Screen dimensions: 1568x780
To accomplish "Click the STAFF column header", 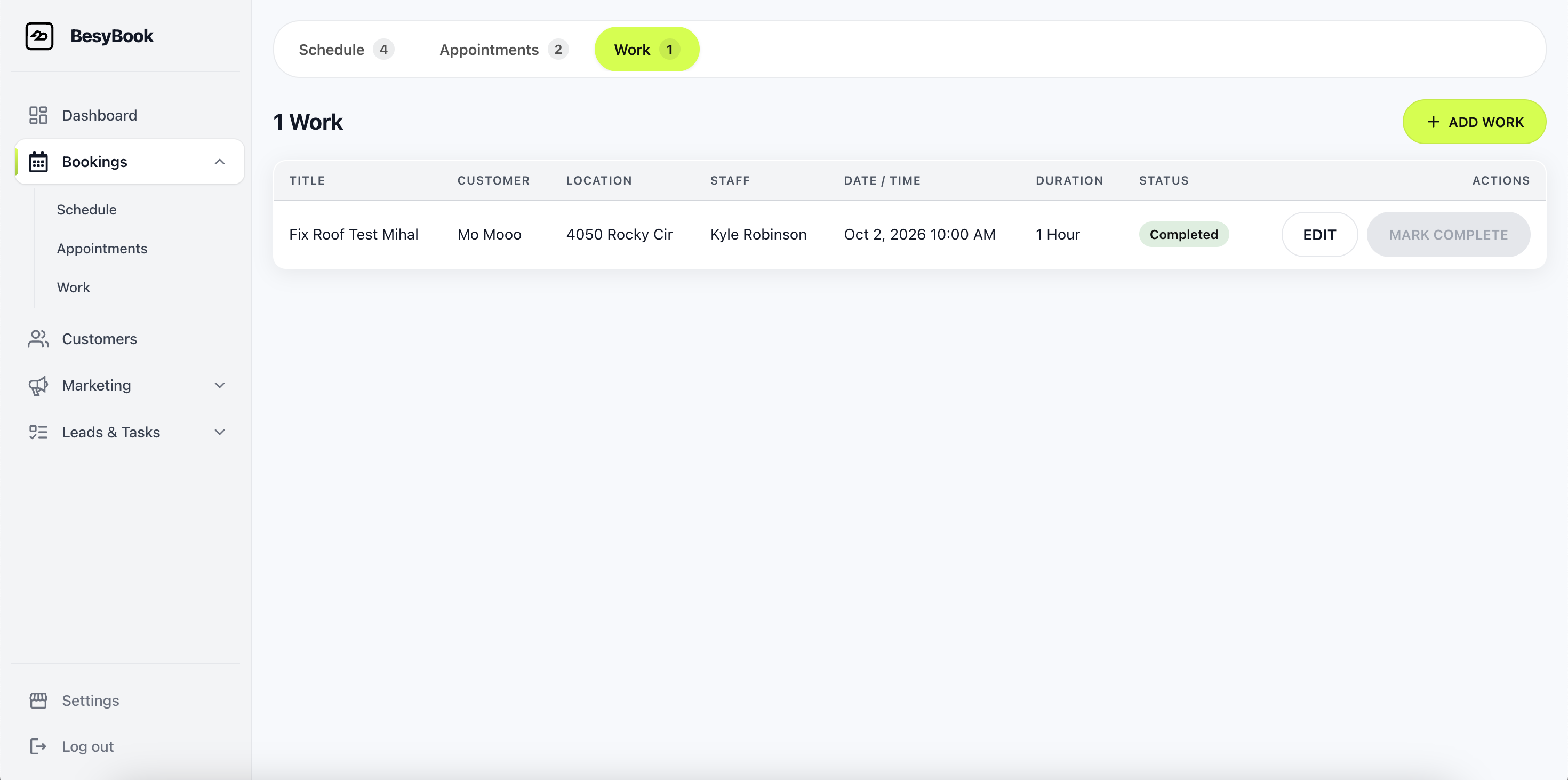I will point(730,181).
